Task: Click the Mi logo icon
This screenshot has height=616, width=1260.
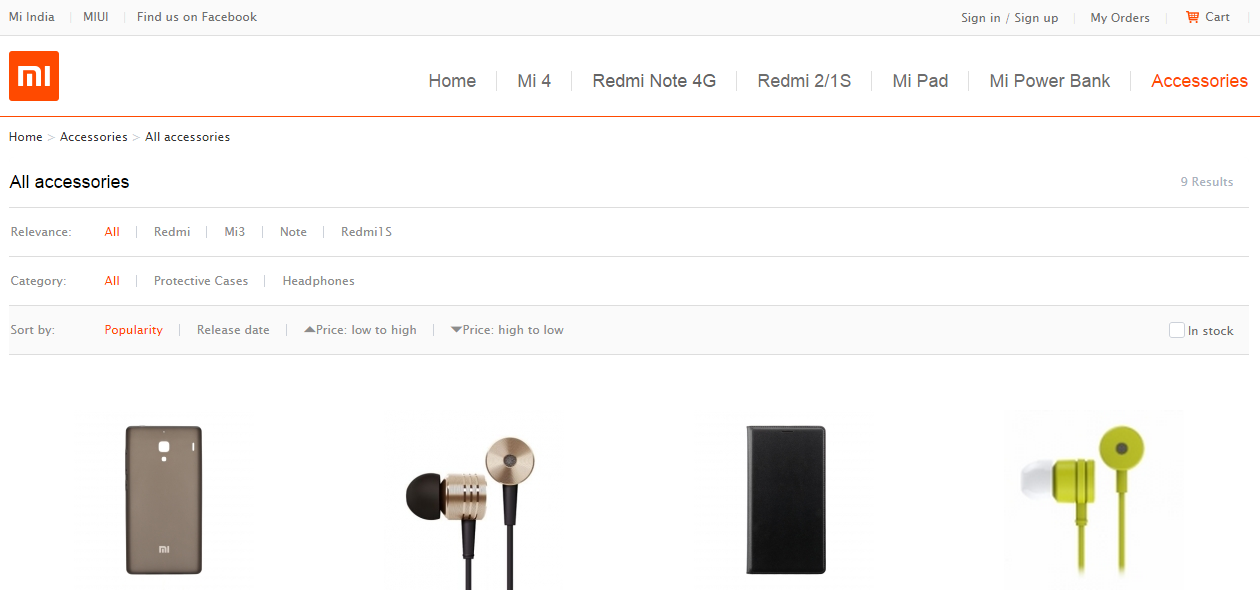Action: [x=34, y=76]
